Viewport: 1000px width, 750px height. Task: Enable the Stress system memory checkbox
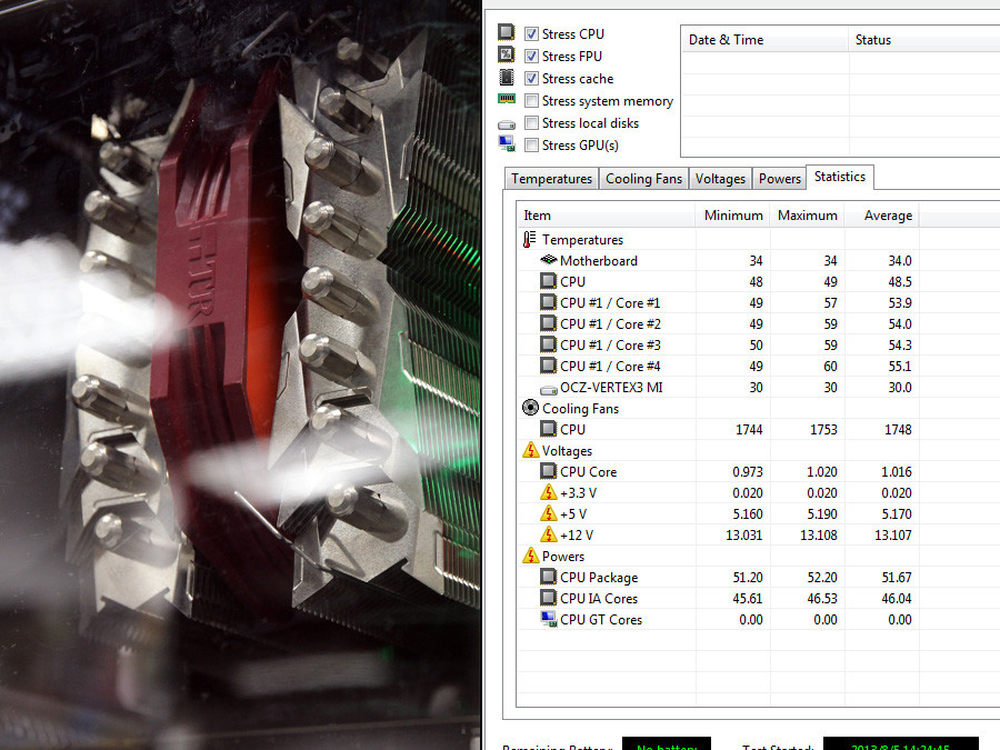pyautogui.click(x=531, y=101)
